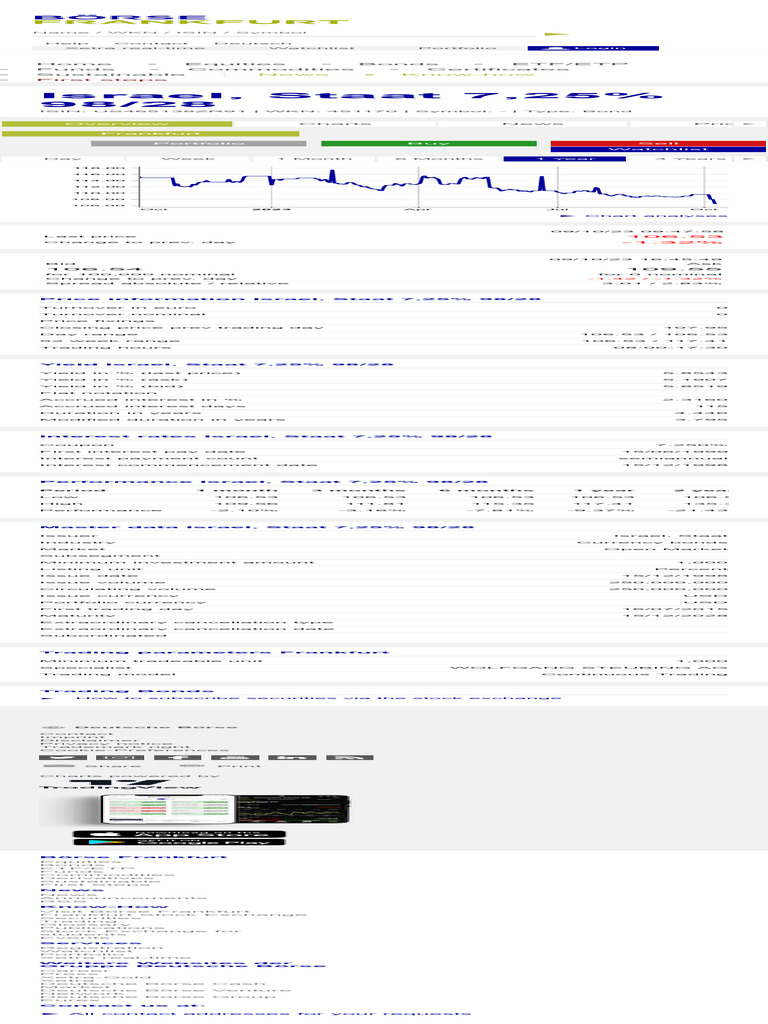
Task: Click the blue Watchlist button under Sell
Action: pos(658,149)
